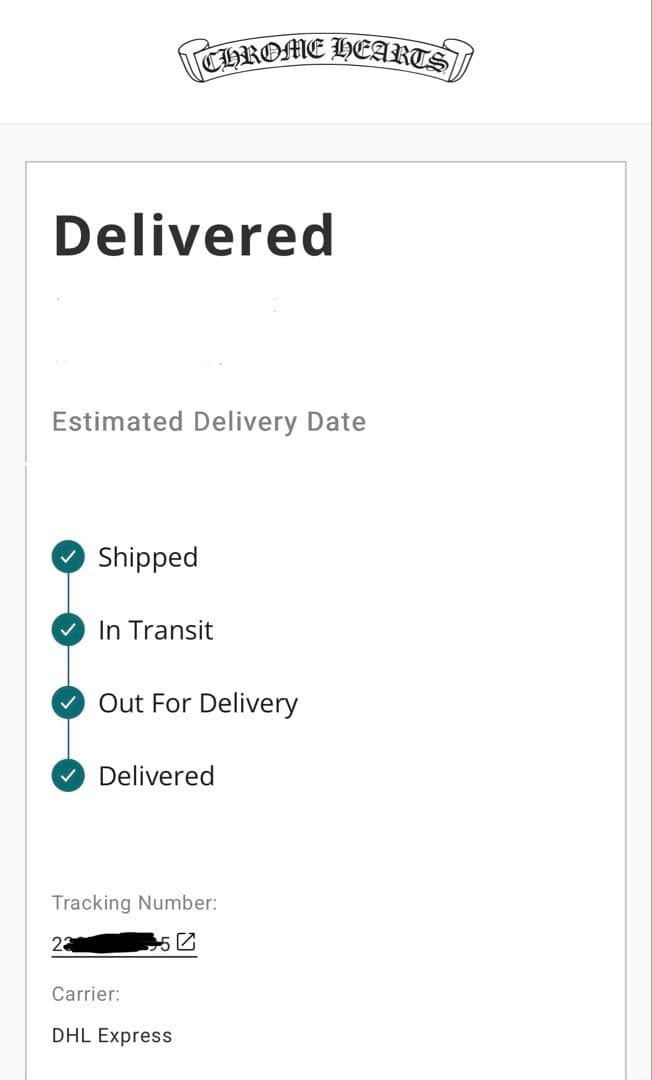The height and width of the screenshot is (1080, 652).
Task: Click timeline line between Out For Delivery and Delivered
Action: pos(68,740)
